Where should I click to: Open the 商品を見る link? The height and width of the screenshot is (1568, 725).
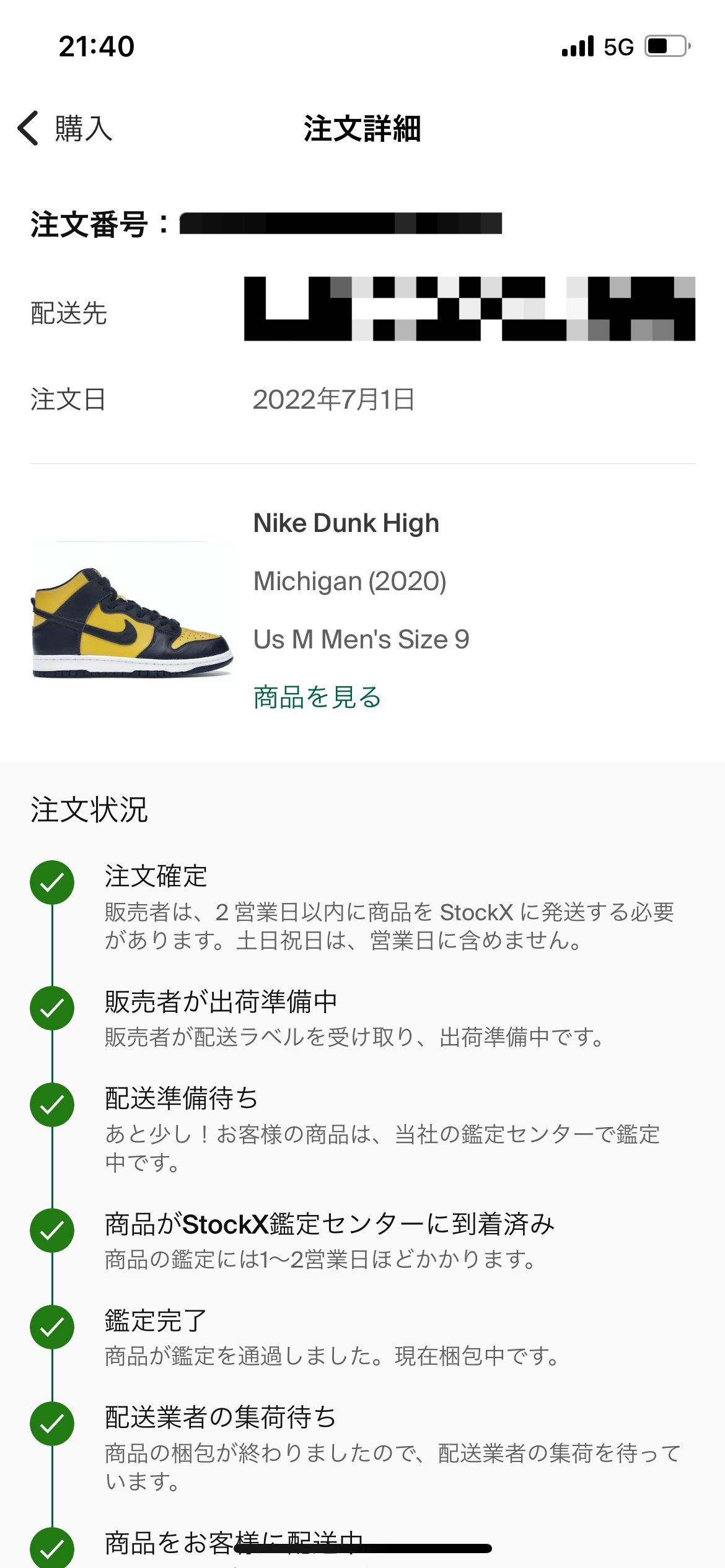(317, 697)
